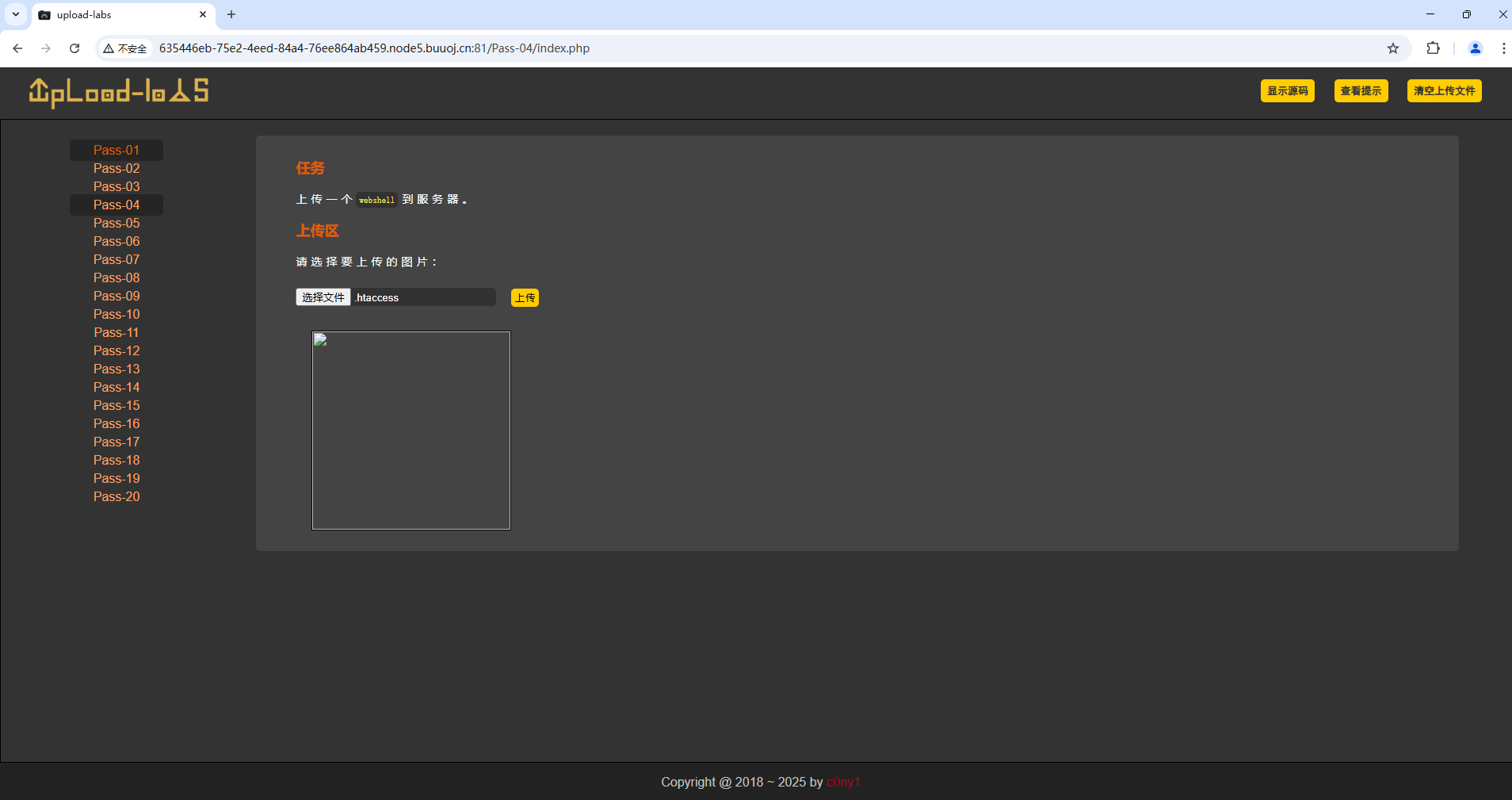The image size is (1512, 800).
Task: Open Pass-20 in the sidebar
Action: click(x=116, y=496)
